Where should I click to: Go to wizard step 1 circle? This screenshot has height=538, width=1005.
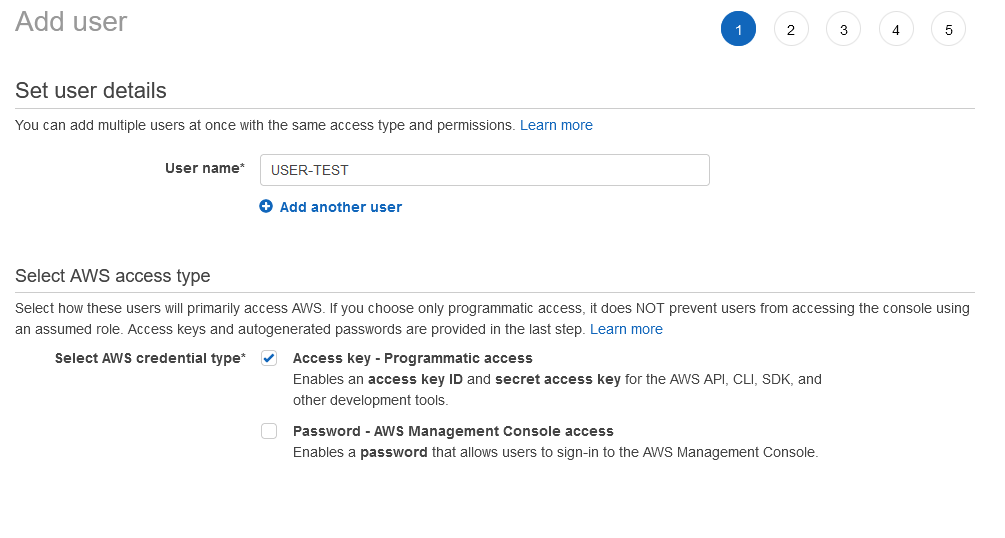click(738, 29)
